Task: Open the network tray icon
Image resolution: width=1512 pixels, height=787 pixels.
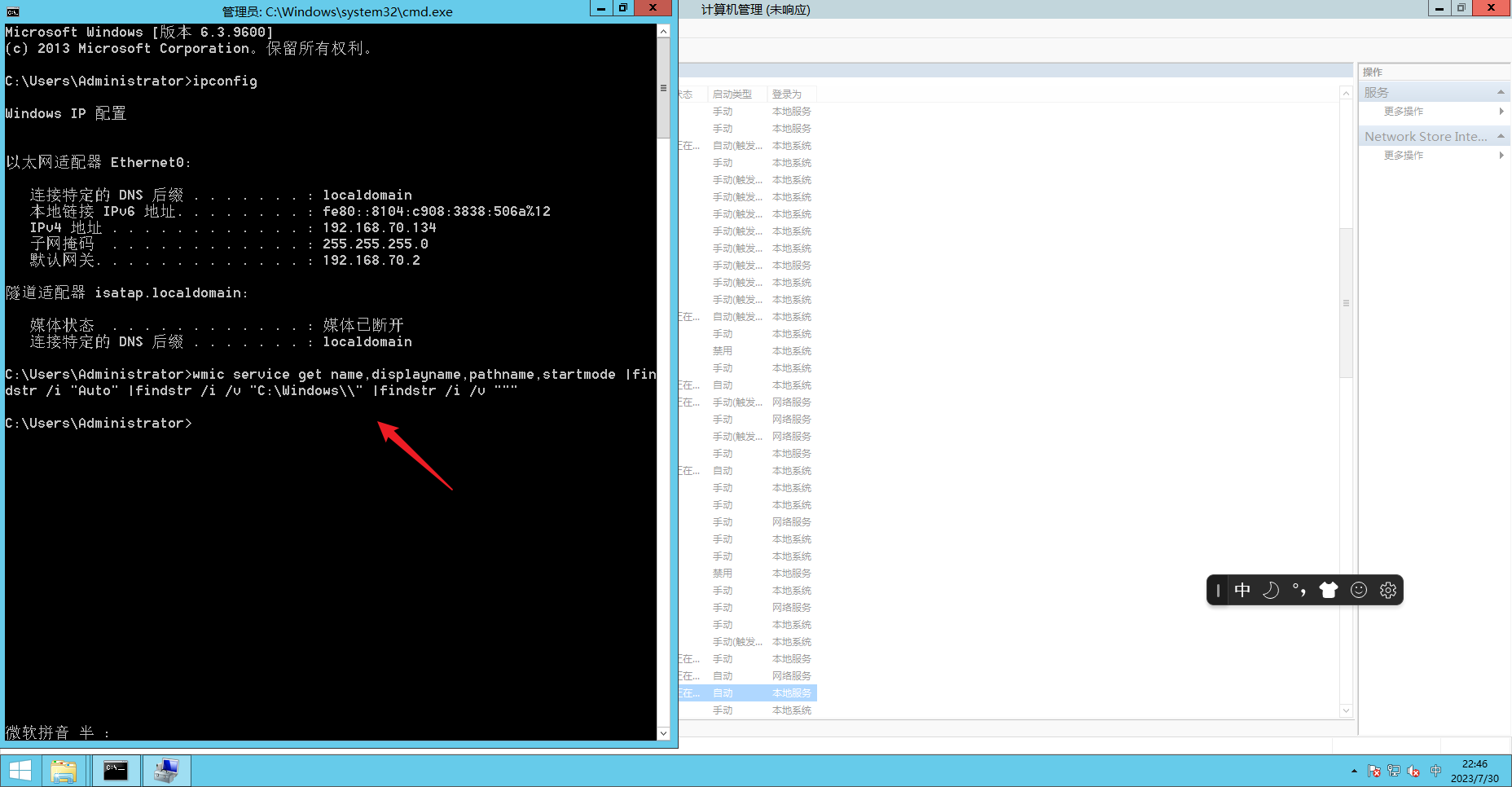Action: click(1394, 771)
